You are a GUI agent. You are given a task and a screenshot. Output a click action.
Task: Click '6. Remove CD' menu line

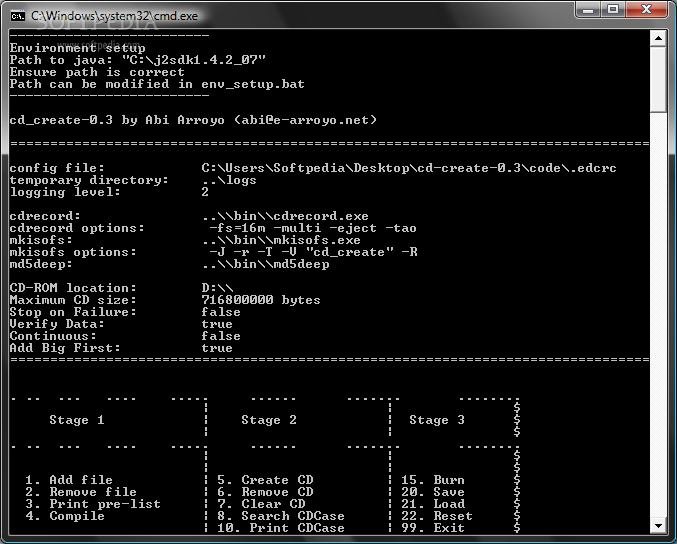click(265, 492)
